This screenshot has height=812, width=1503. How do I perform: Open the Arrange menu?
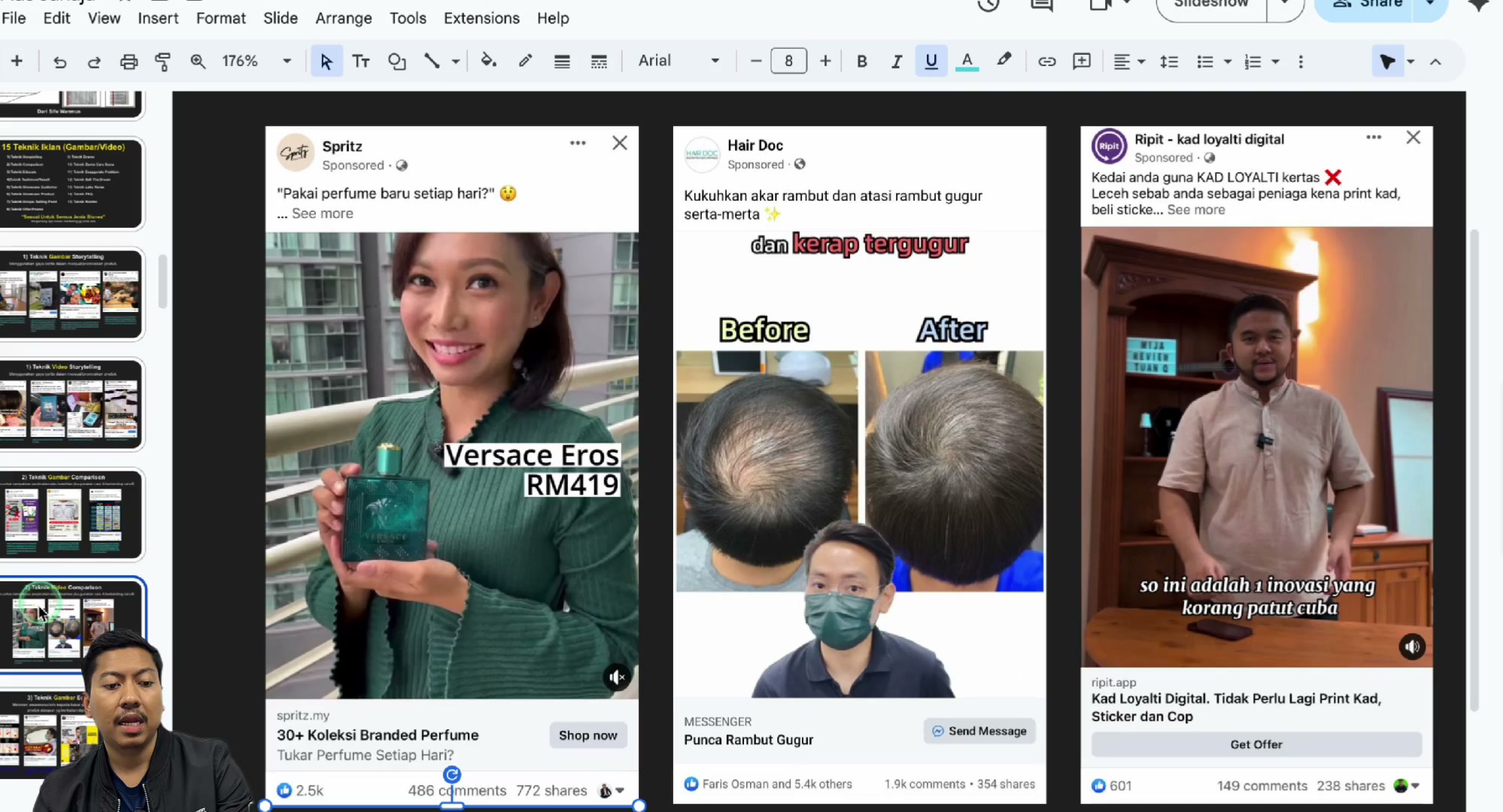point(343,18)
